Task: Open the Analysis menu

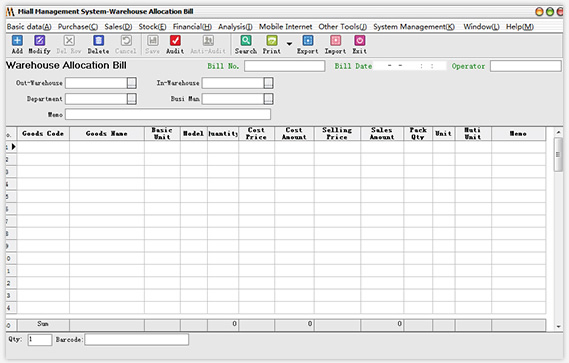Action: [235, 27]
